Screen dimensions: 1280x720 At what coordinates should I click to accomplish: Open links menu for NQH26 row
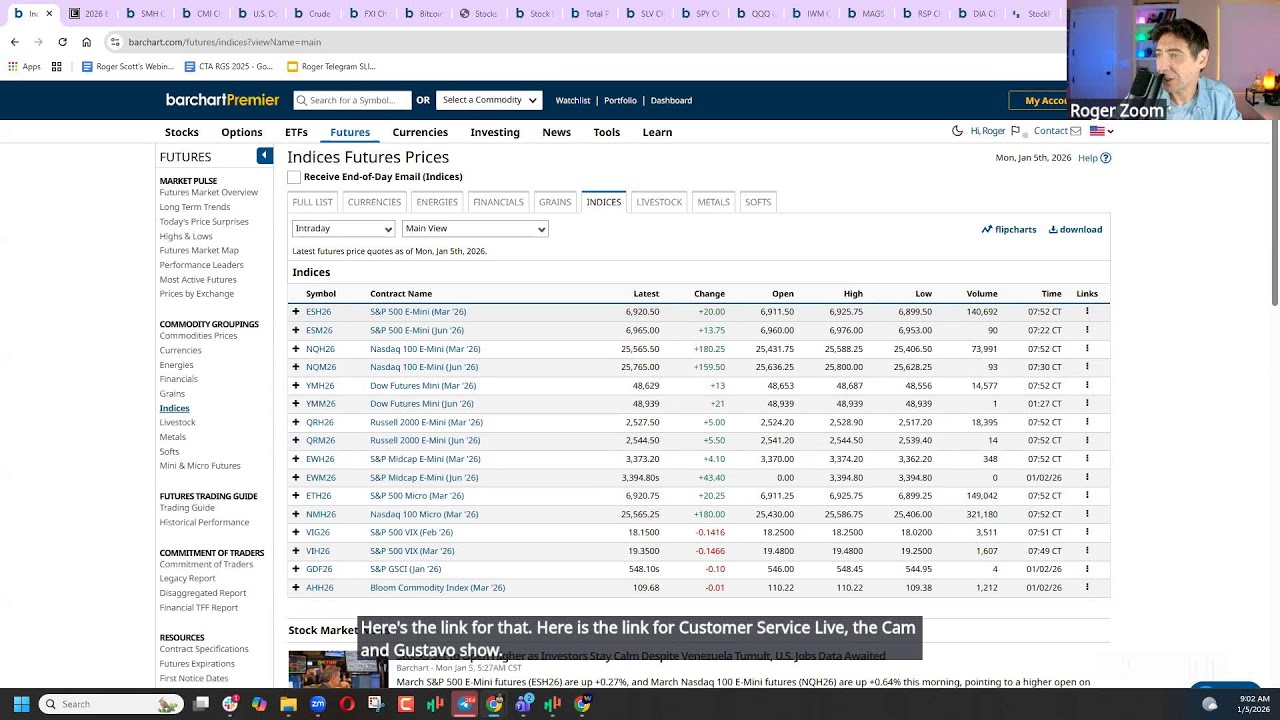pyautogui.click(x=1087, y=348)
